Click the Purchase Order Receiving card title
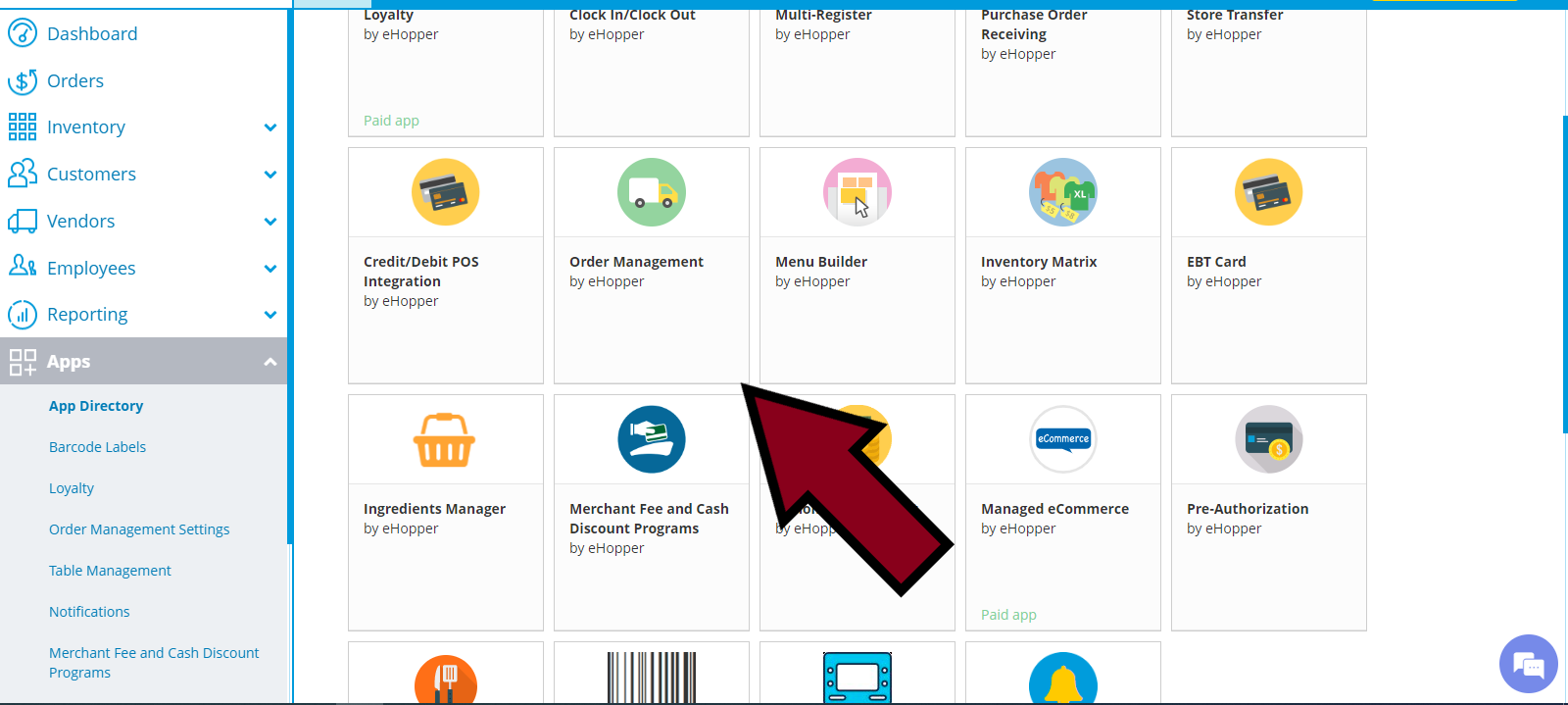The height and width of the screenshot is (705, 1568). tap(1034, 25)
